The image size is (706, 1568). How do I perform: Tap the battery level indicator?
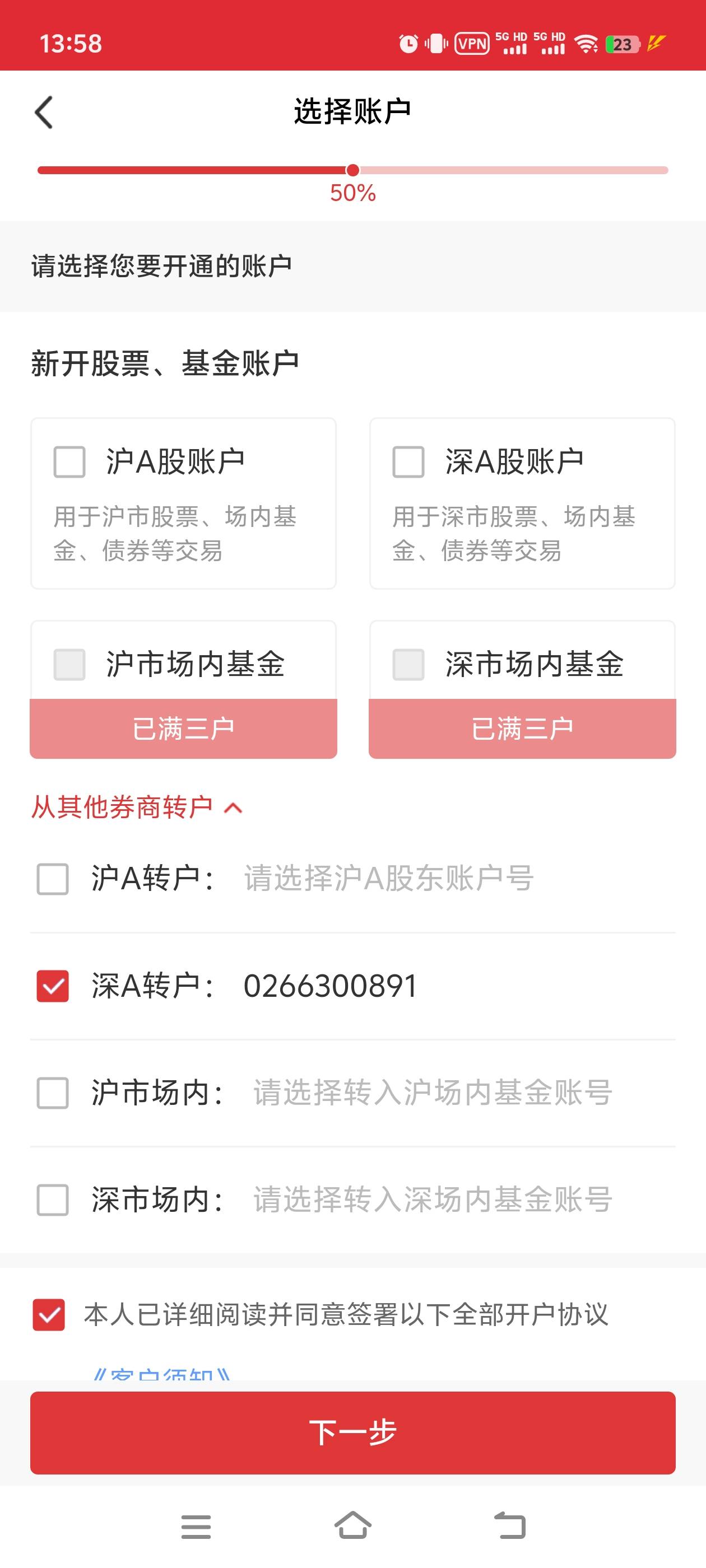(623, 44)
